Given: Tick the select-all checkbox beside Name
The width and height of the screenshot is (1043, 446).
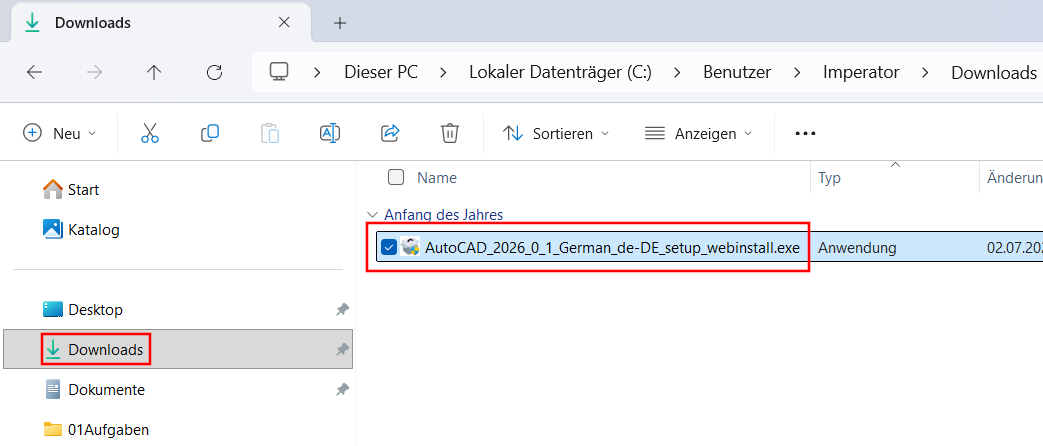Looking at the screenshot, I should coord(396,177).
